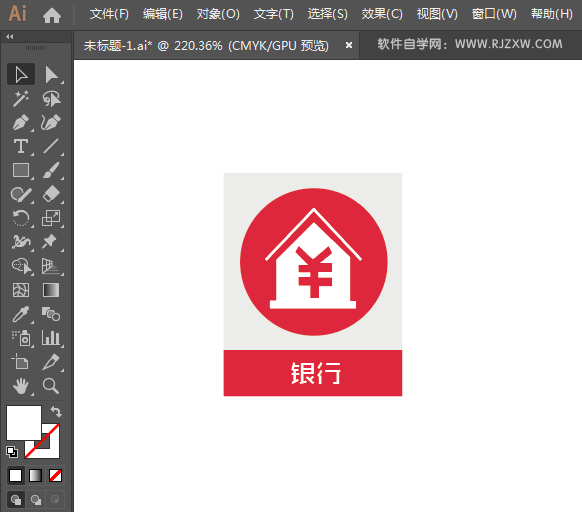Select the Direct Selection tool
582x512 pixels.
click(51, 75)
